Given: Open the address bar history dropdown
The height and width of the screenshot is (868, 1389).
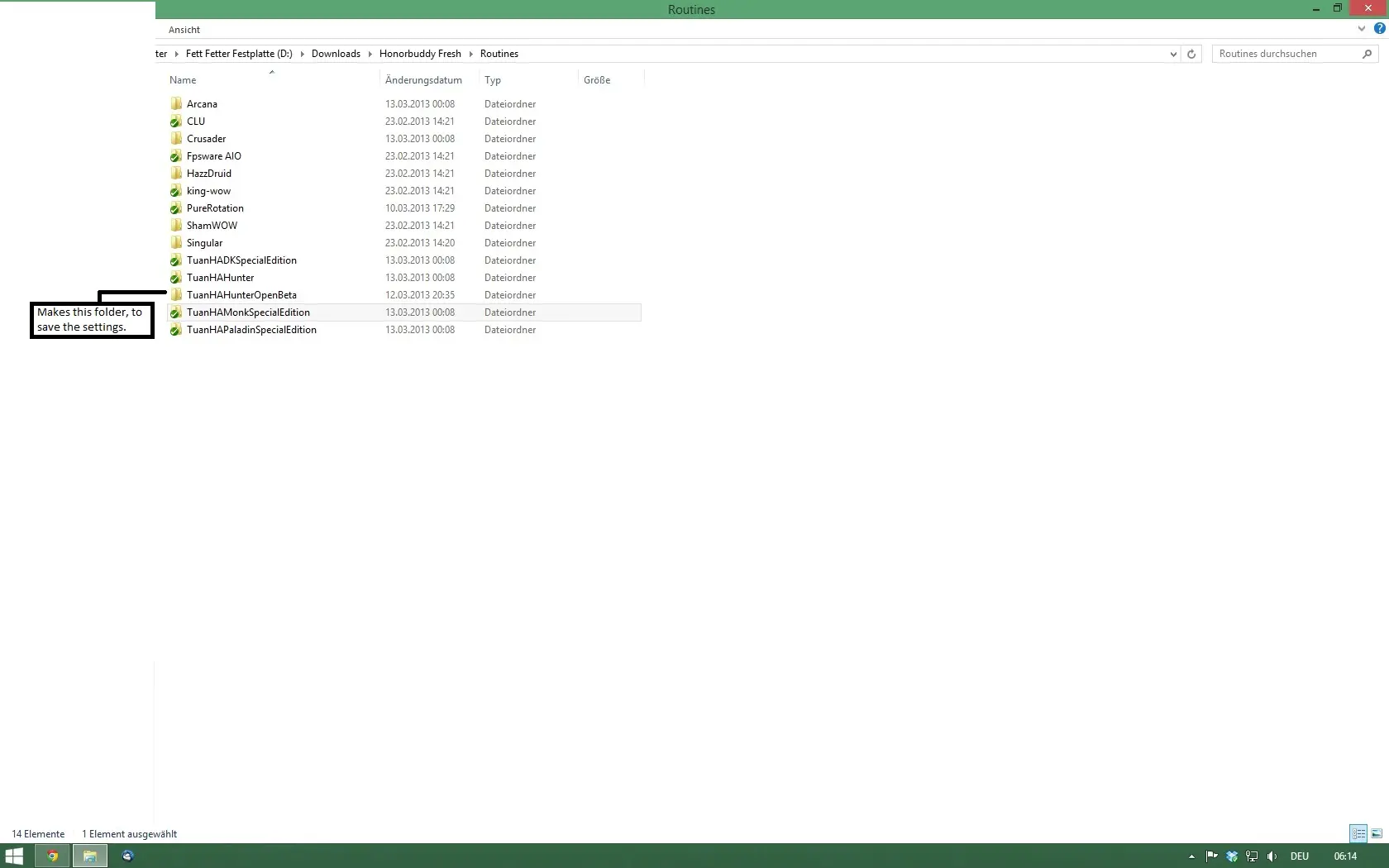Looking at the screenshot, I should [x=1173, y=54].
